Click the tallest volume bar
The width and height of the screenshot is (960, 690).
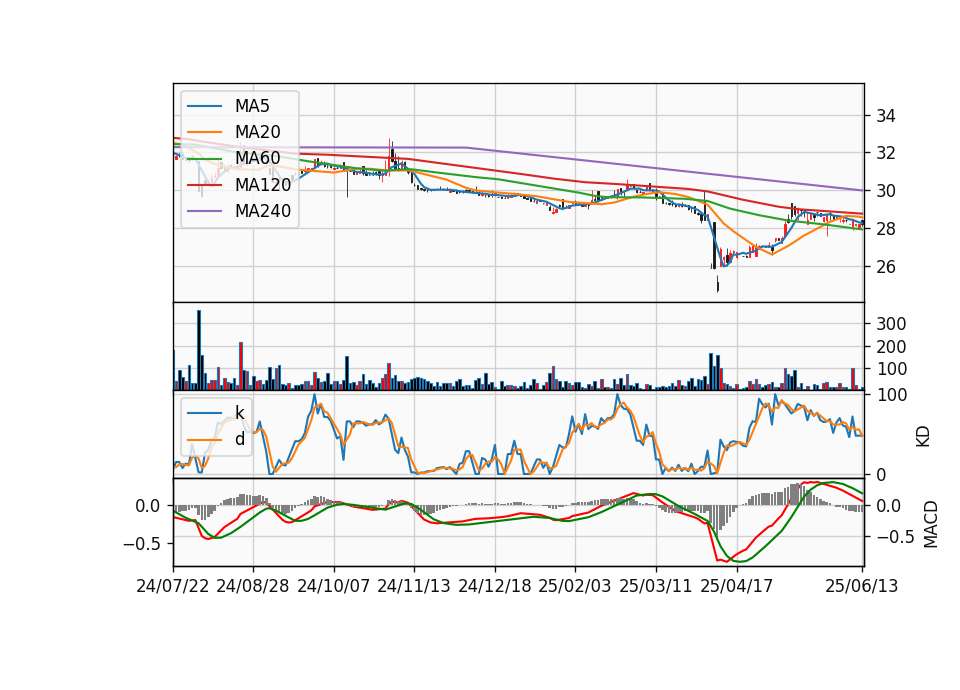point(198,350)
